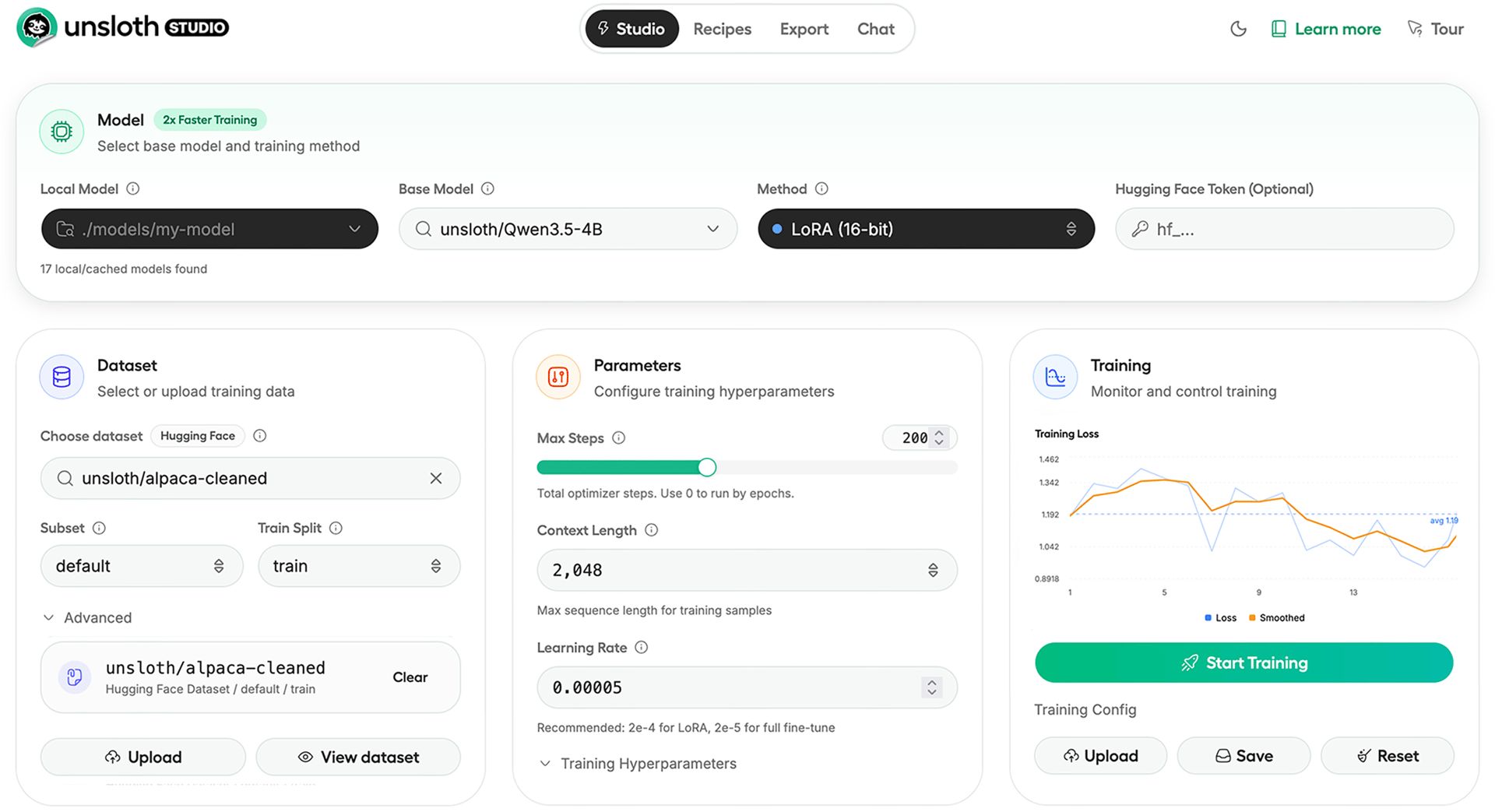The image size is (1495, 812).
Task: Switch to the Recipes tab
Action: pos(723,29)
